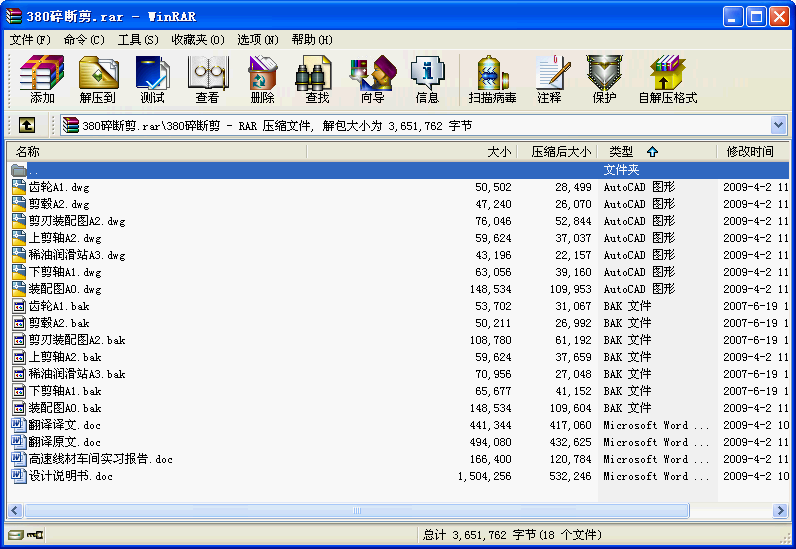
Task: Open the 查找 (Find) binoculars icon
Action: point(317,79)
